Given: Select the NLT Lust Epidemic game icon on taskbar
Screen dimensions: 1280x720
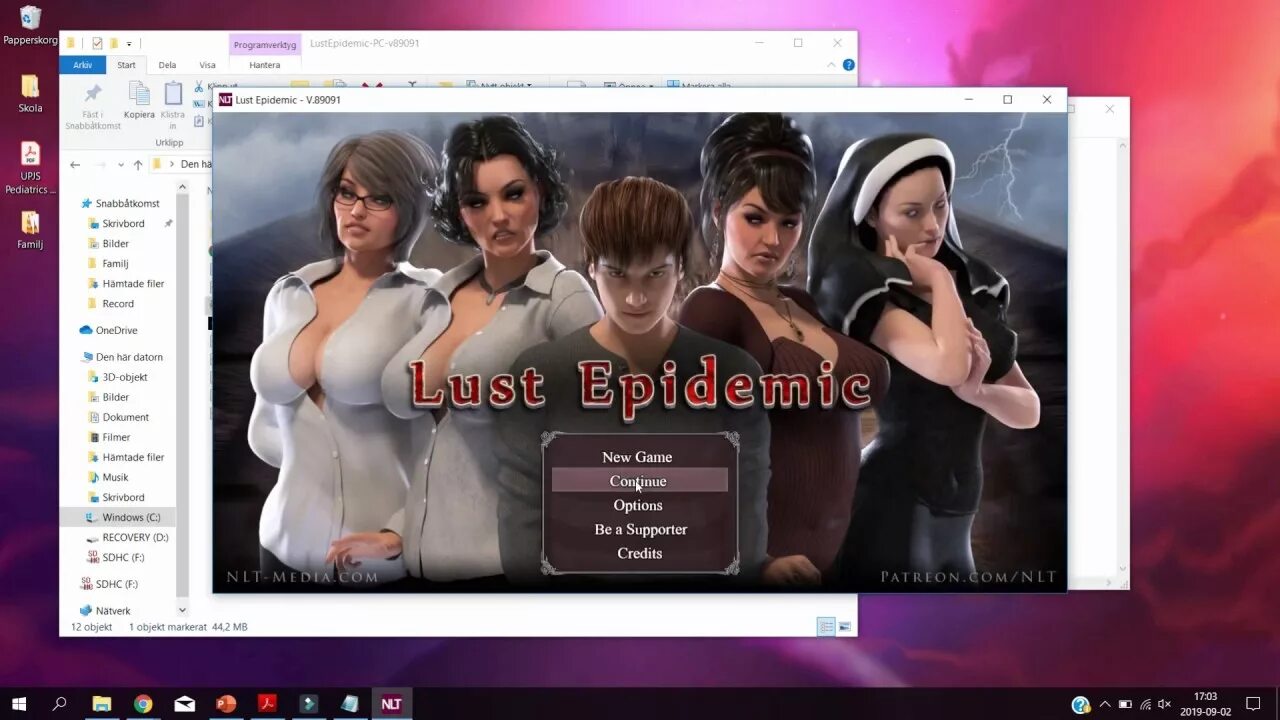Looking at the screenshot, I should click(390, 703).
